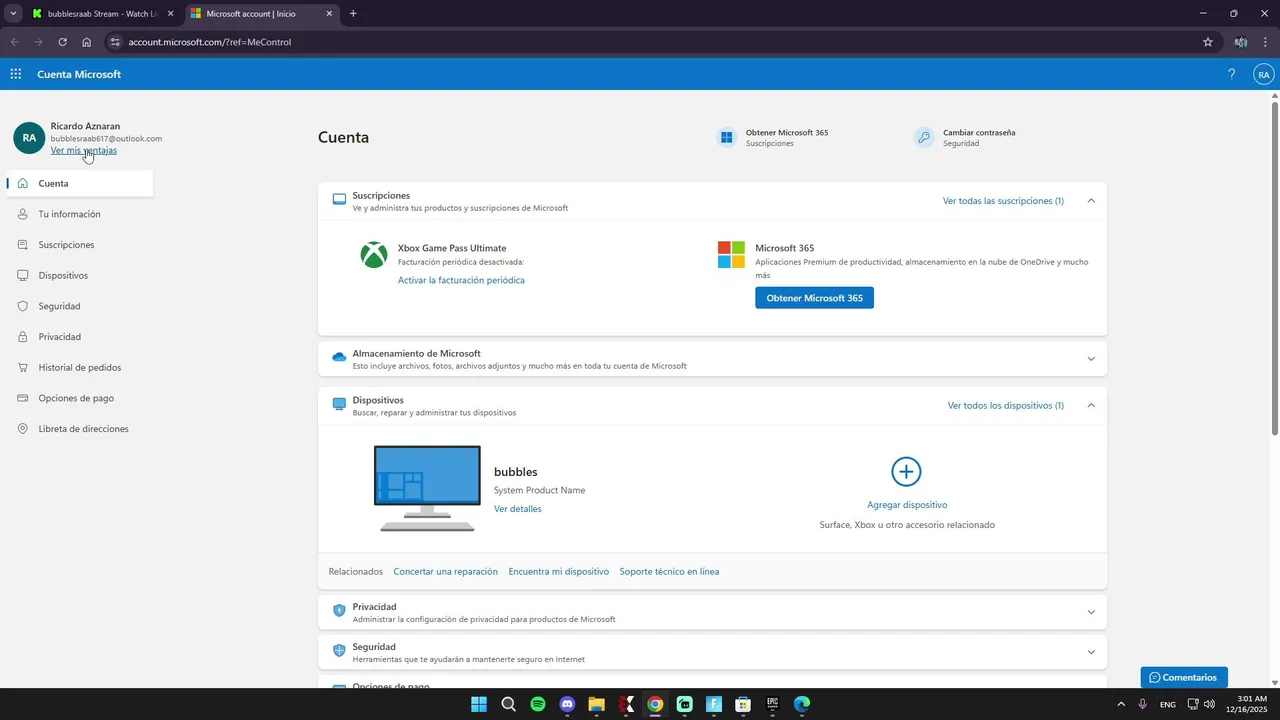Click Activar la facturación periódica link
The image size is (1280, 720).
tap(461, 280)
